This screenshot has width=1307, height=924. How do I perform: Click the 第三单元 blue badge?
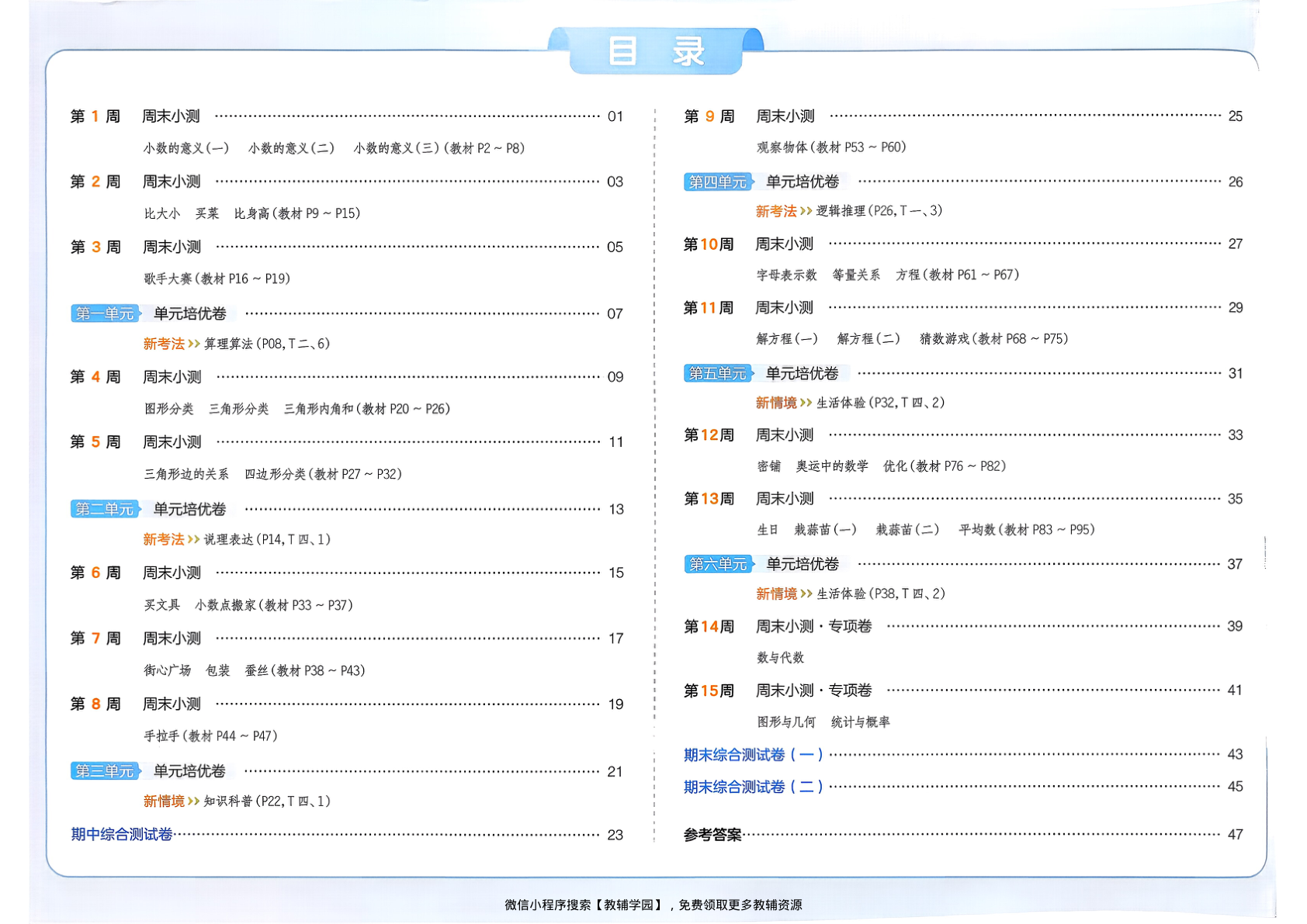[x=105, y=771]
